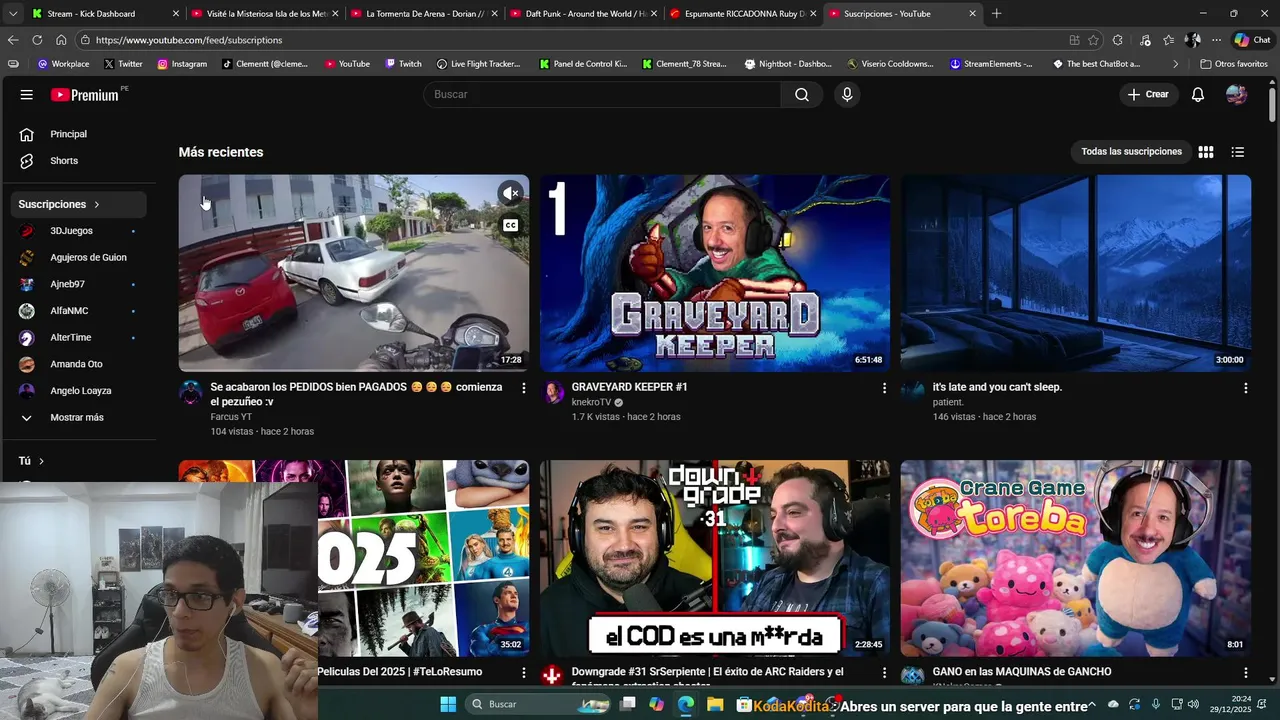
Task: Expand the Tú section
Action: pos(32,461)
